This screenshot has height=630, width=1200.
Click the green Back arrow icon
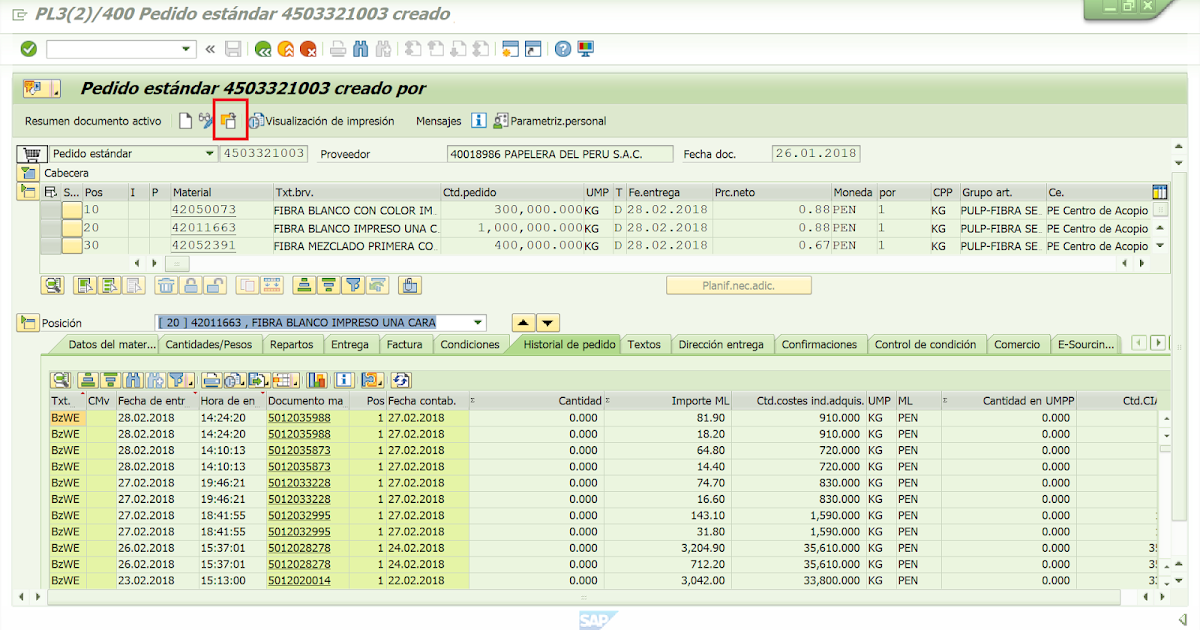pyautogui.click(x=263, y=48)
